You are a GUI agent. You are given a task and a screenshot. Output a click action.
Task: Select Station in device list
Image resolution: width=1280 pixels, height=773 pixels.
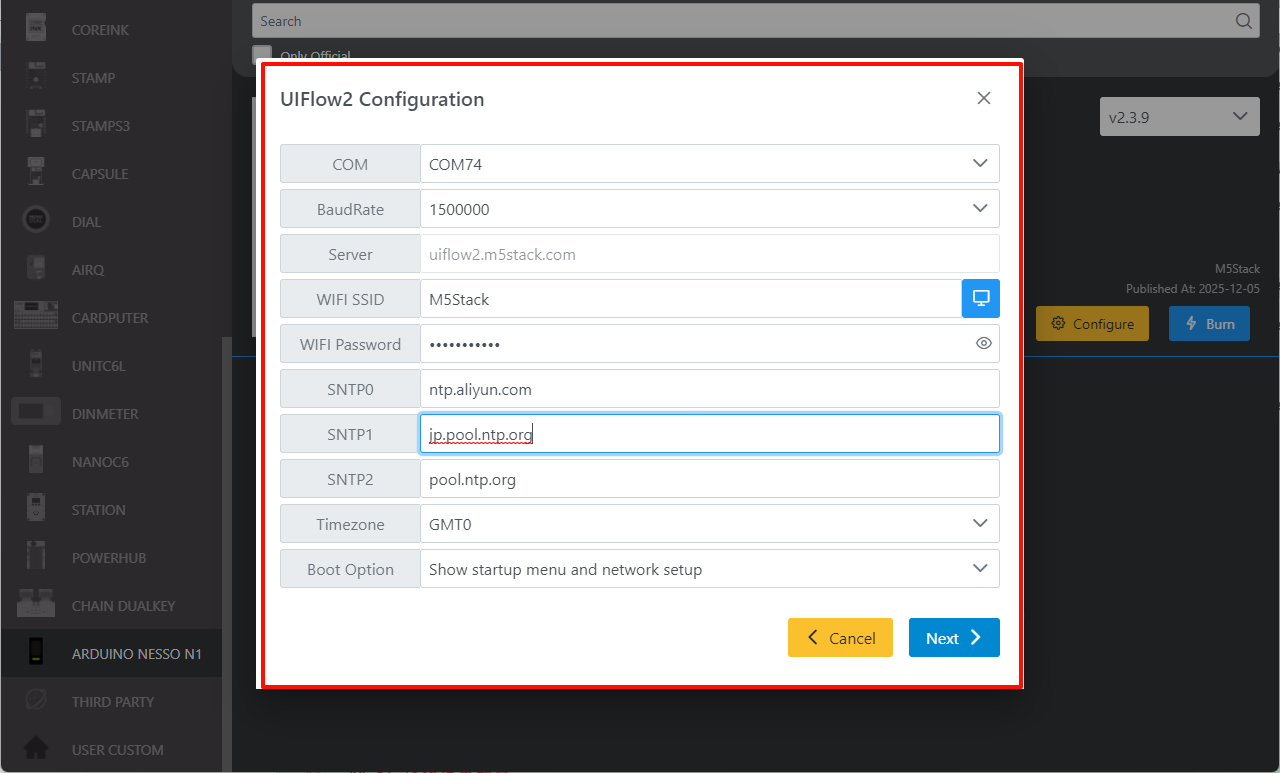(98, 510)
